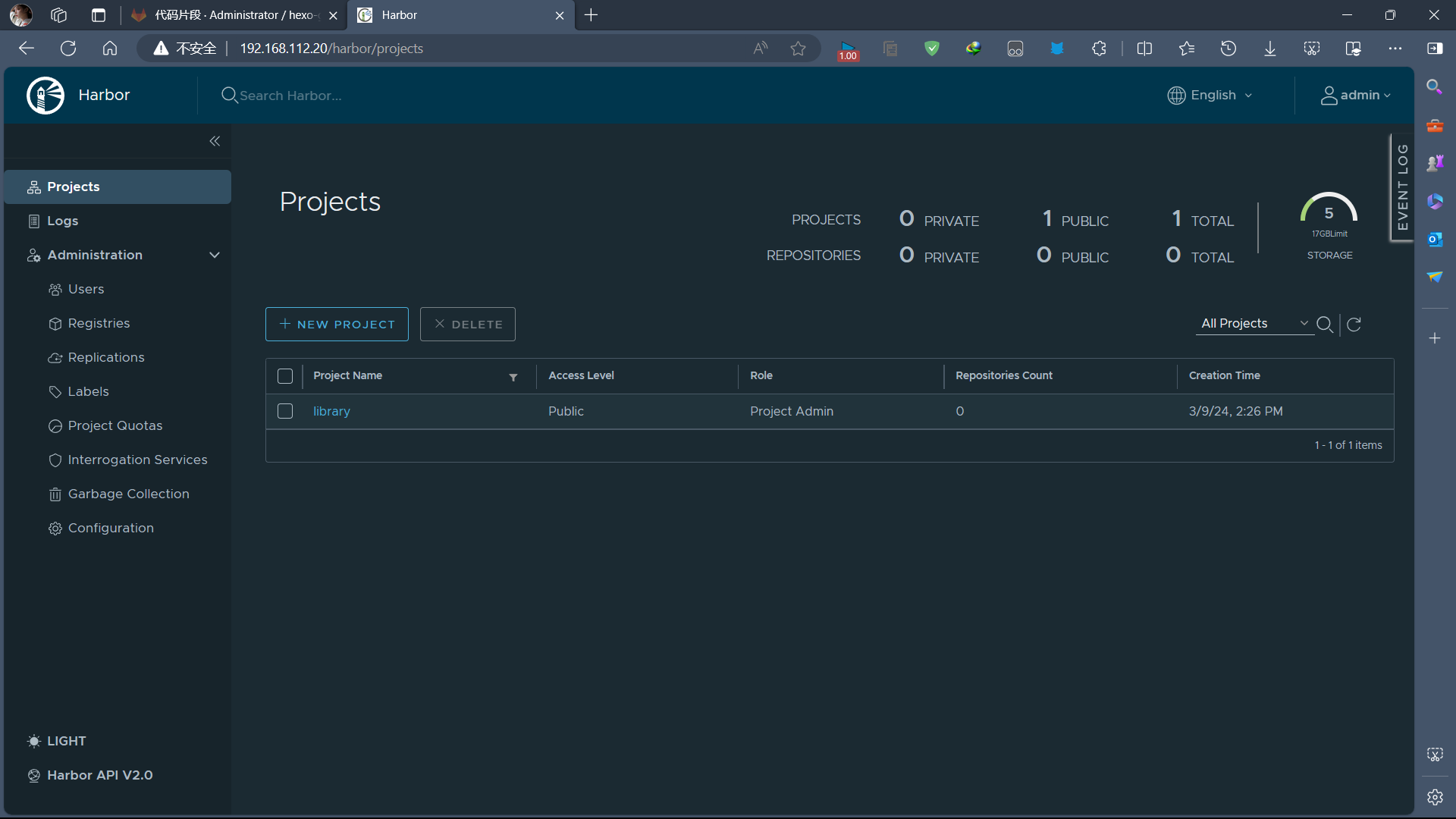Open the browser split screen icon
The width and height of the screenshot is (1456, 819).
(1144, 49)
